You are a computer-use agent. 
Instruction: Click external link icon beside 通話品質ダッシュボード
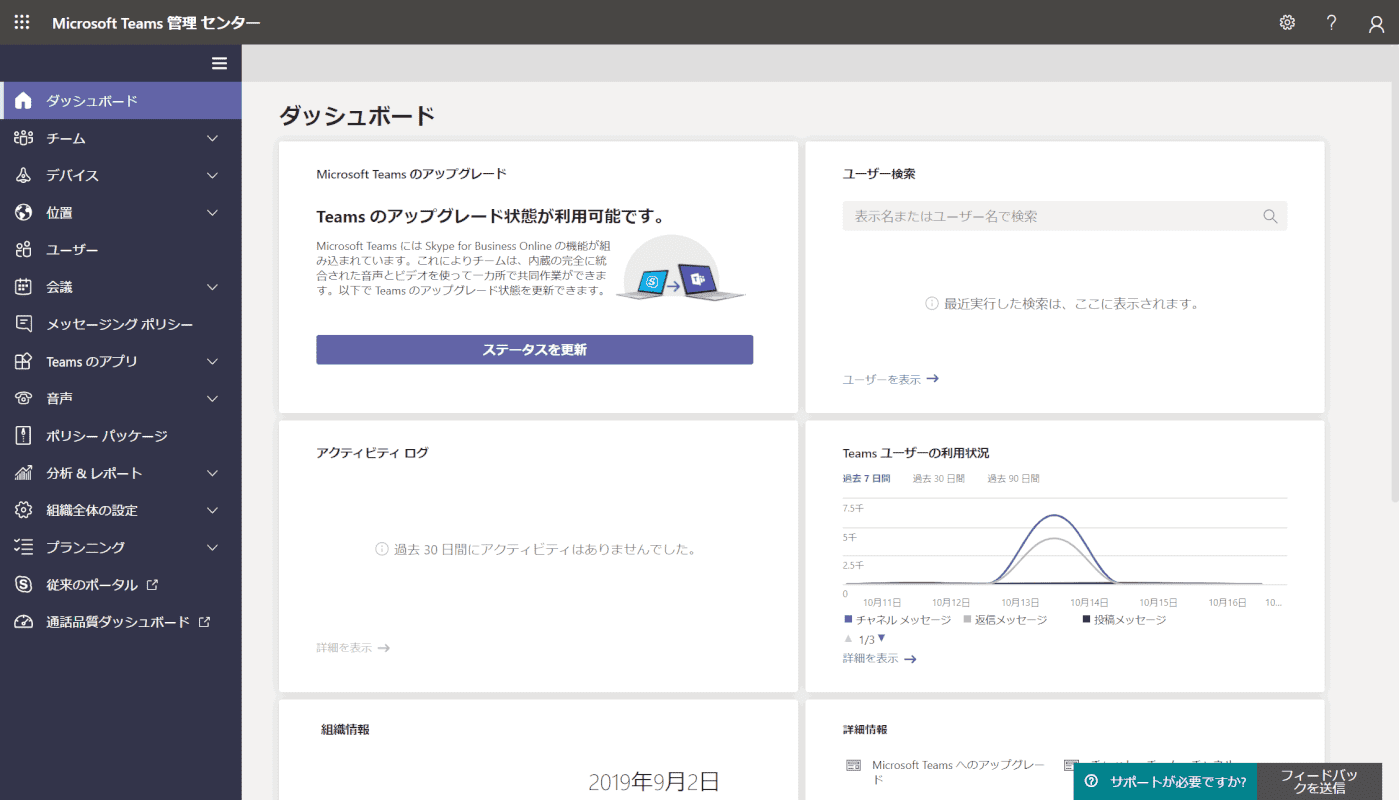(204, 621)
